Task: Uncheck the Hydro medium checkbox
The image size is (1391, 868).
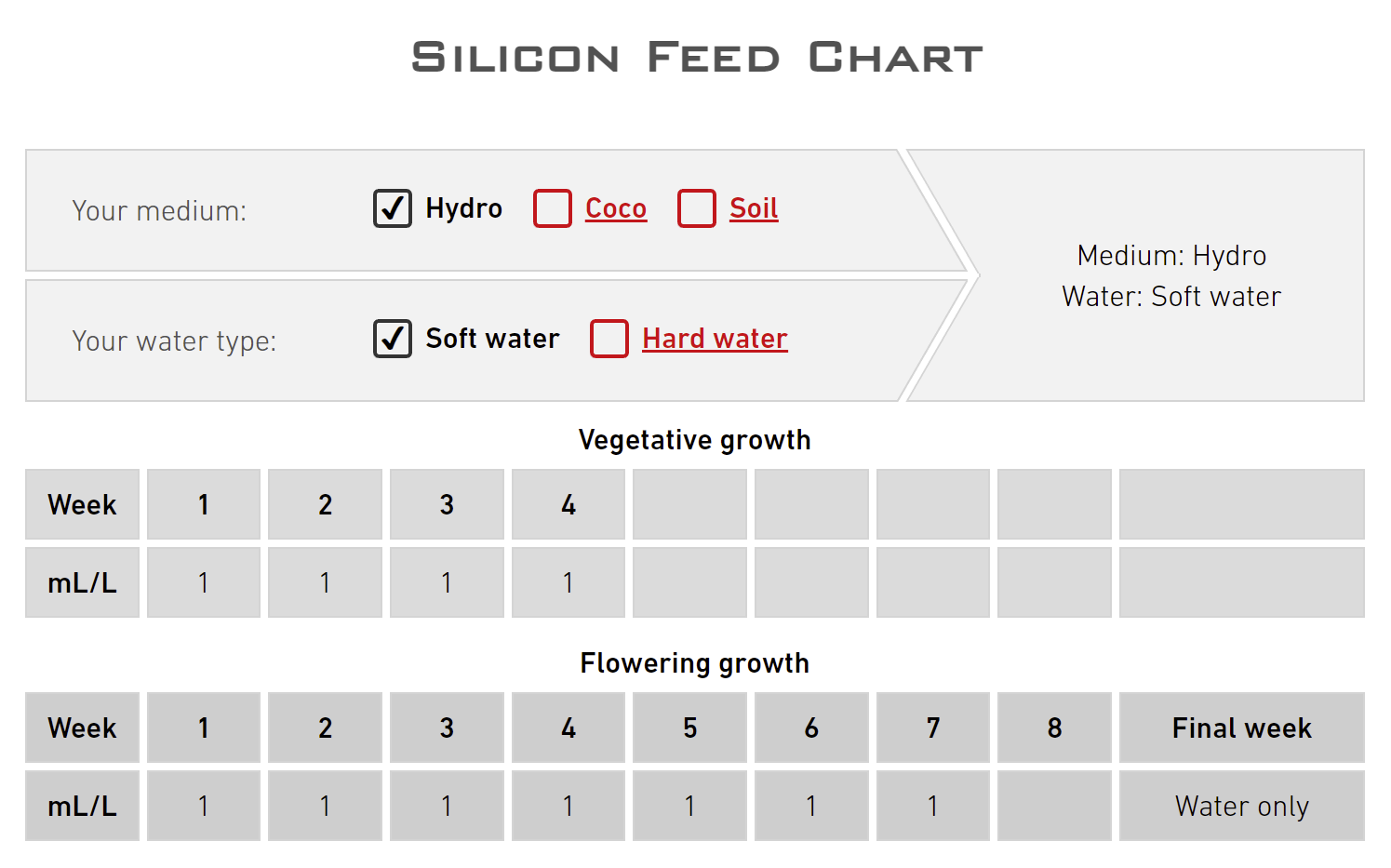Action: [393, 208]
